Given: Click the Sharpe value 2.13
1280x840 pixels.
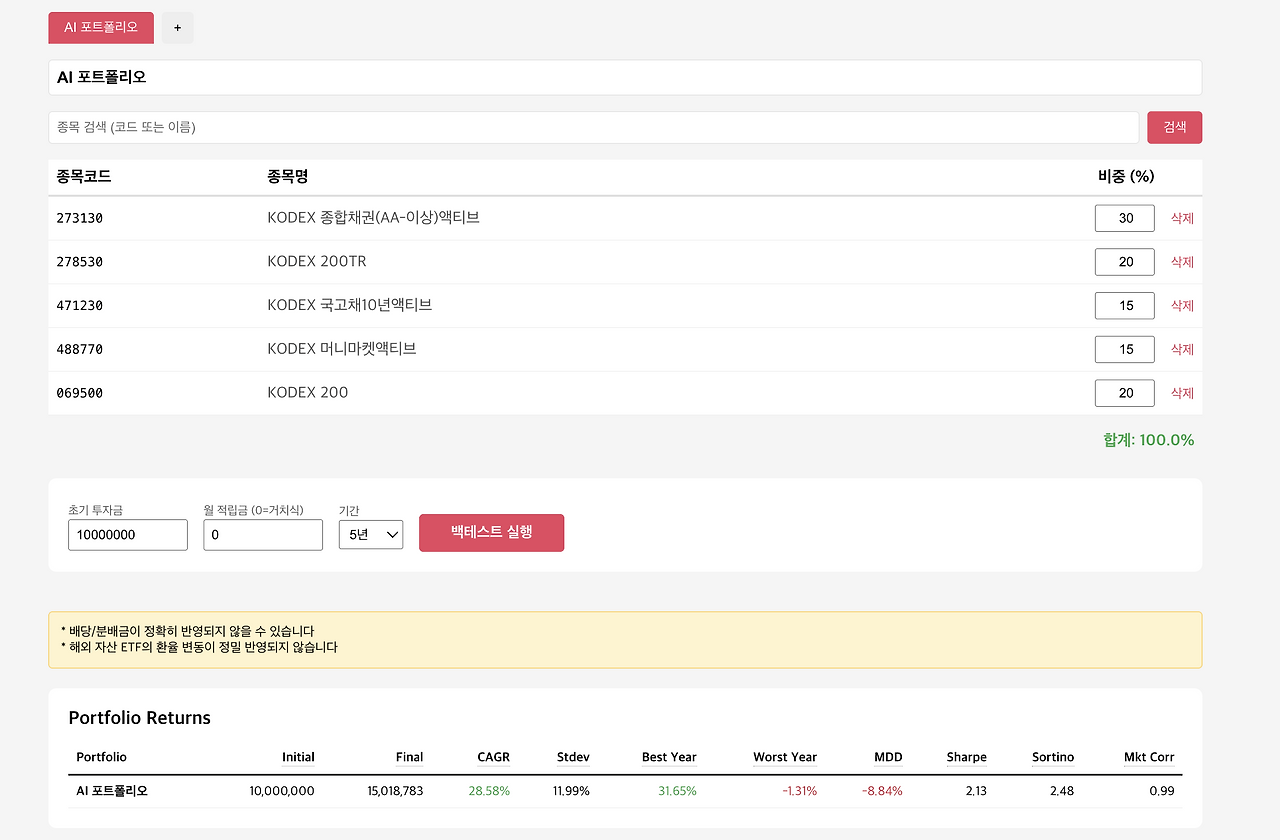Looking at the screenshot, I should 976,791.
